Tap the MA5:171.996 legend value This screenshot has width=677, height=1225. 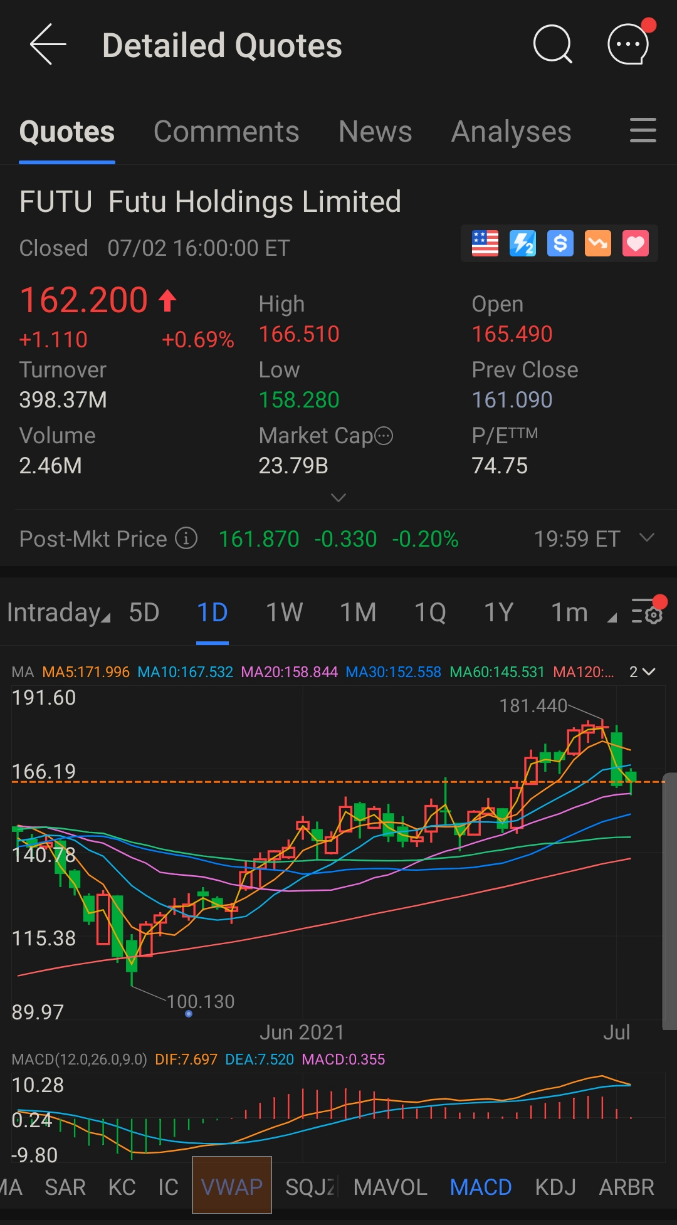point(85,672)
